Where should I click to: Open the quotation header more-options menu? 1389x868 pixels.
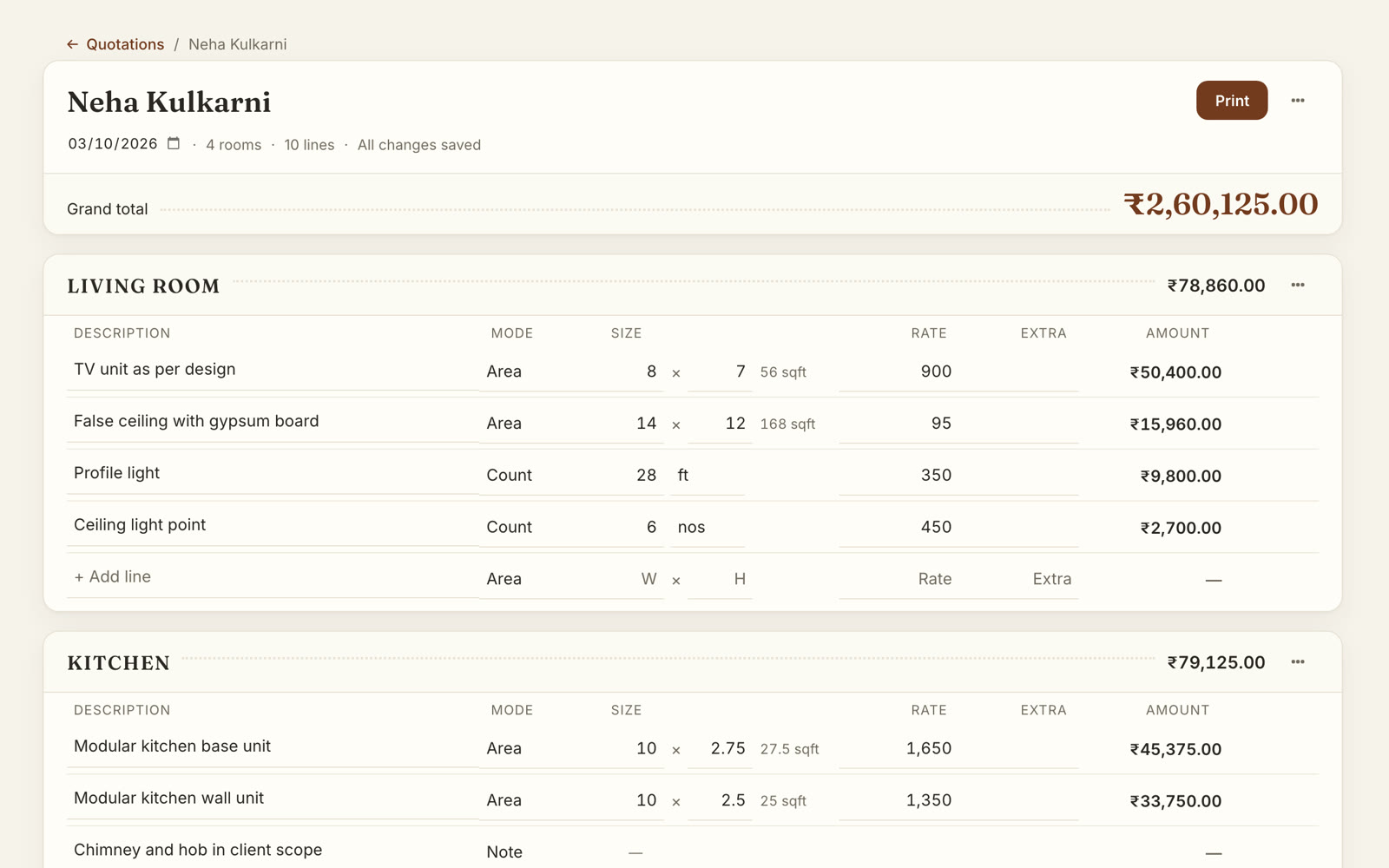tap(1298, 101)
